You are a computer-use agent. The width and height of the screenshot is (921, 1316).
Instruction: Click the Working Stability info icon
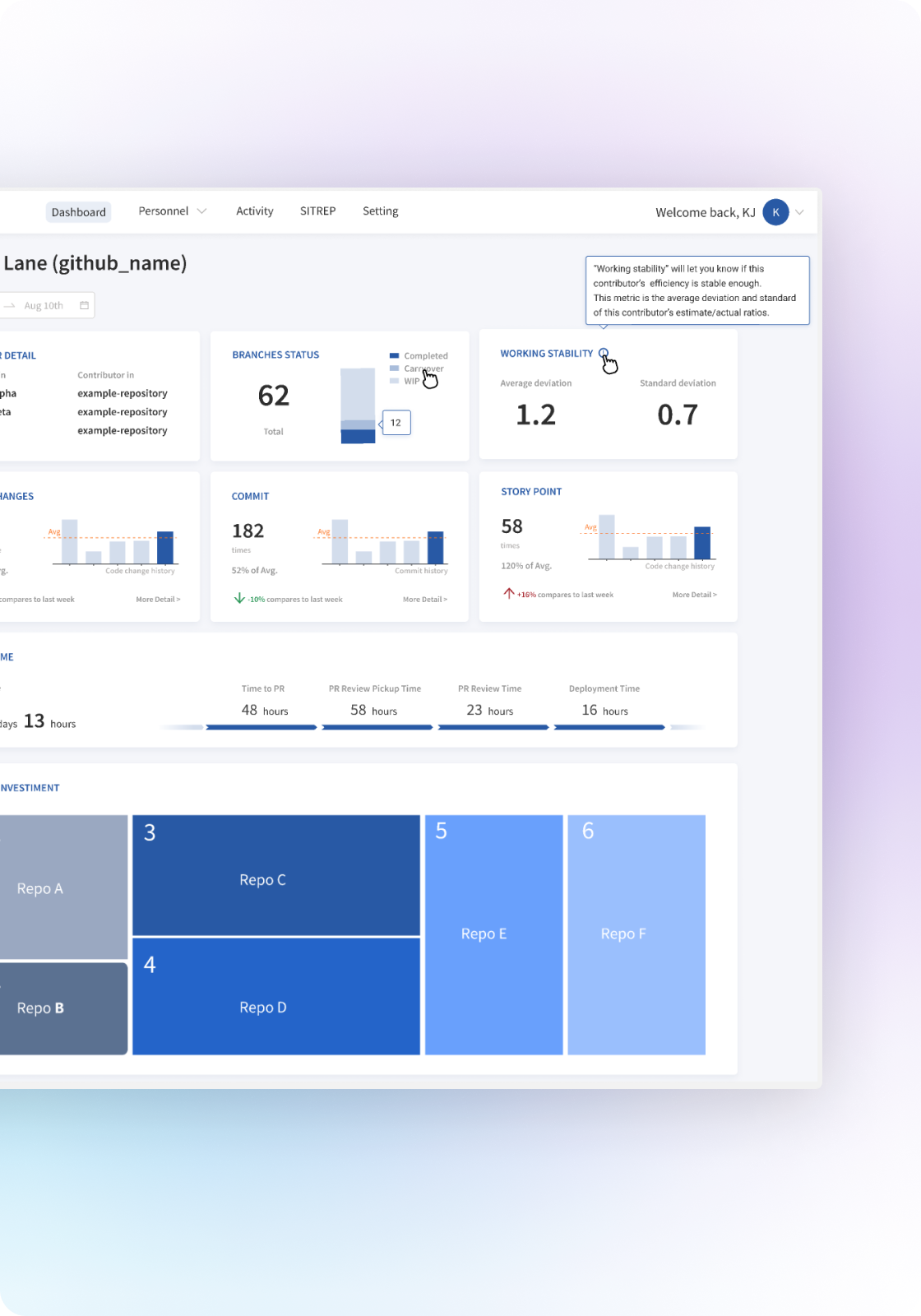[x=604, y=353]
